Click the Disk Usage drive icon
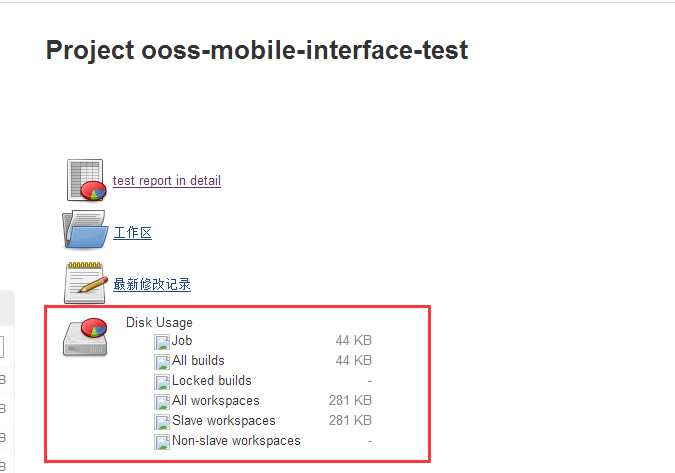675x473 pixels. point(85,336)
